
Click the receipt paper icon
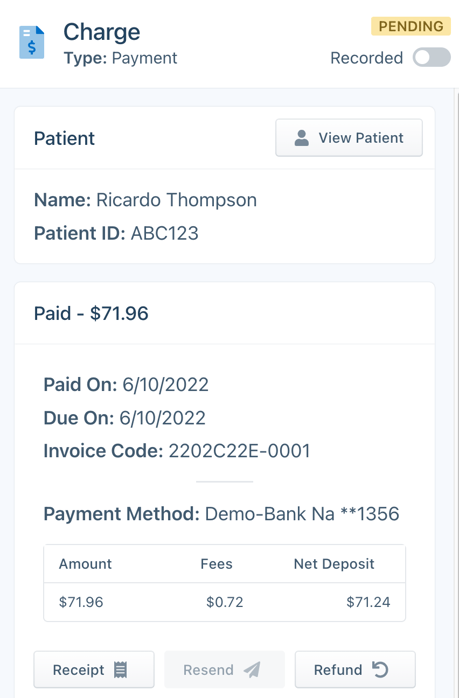pyautogui.click(x=120, y=670)
